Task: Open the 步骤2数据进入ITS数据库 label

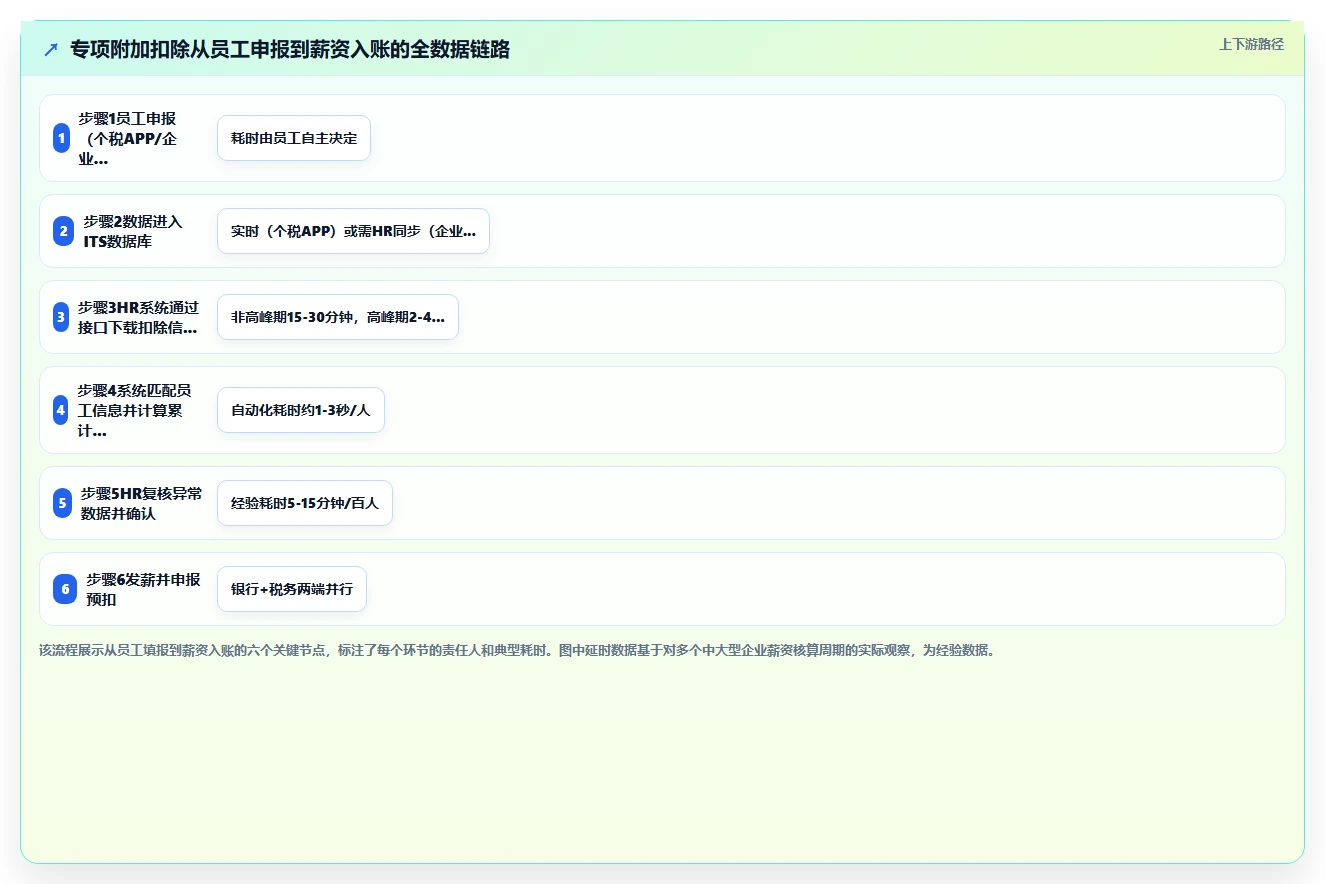Action: coord(134,231)
